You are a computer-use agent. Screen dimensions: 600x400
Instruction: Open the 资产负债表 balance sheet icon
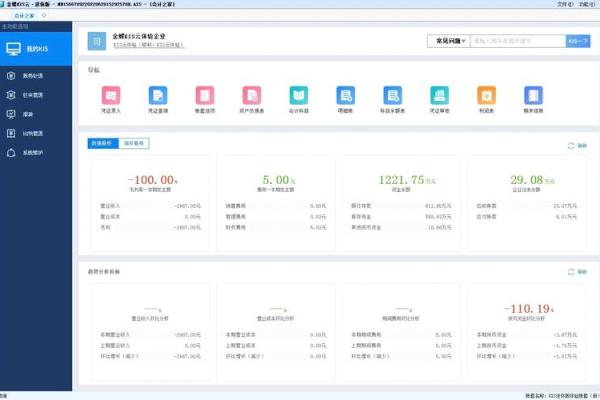[x=252, y=95]
